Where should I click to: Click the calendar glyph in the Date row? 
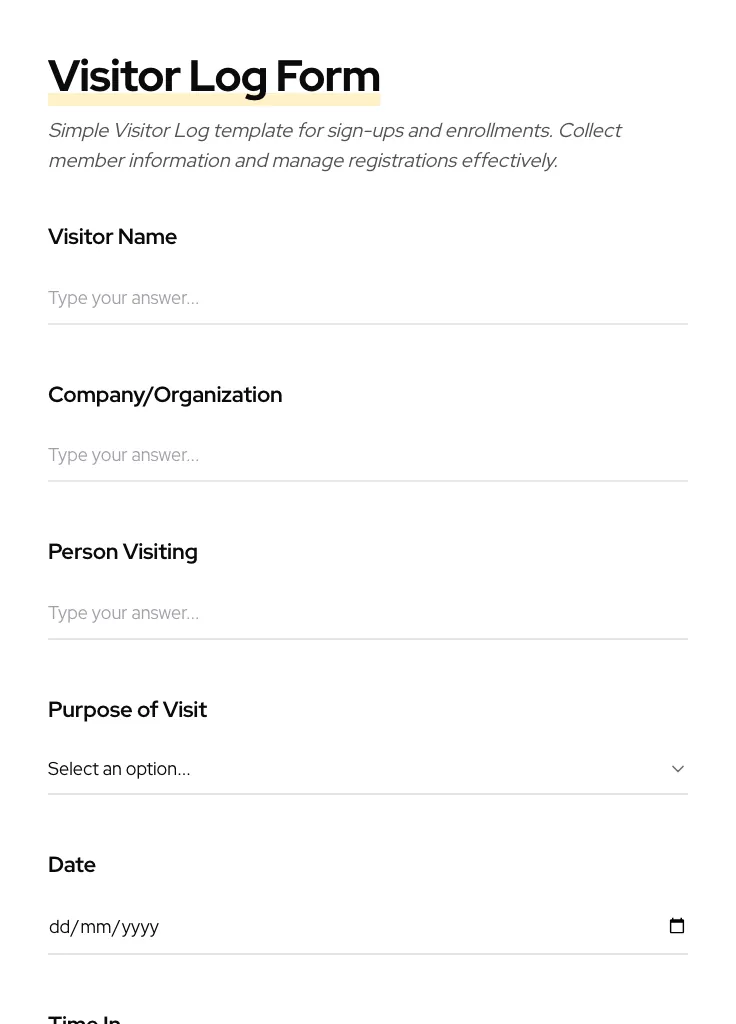(x=677, y=925)
